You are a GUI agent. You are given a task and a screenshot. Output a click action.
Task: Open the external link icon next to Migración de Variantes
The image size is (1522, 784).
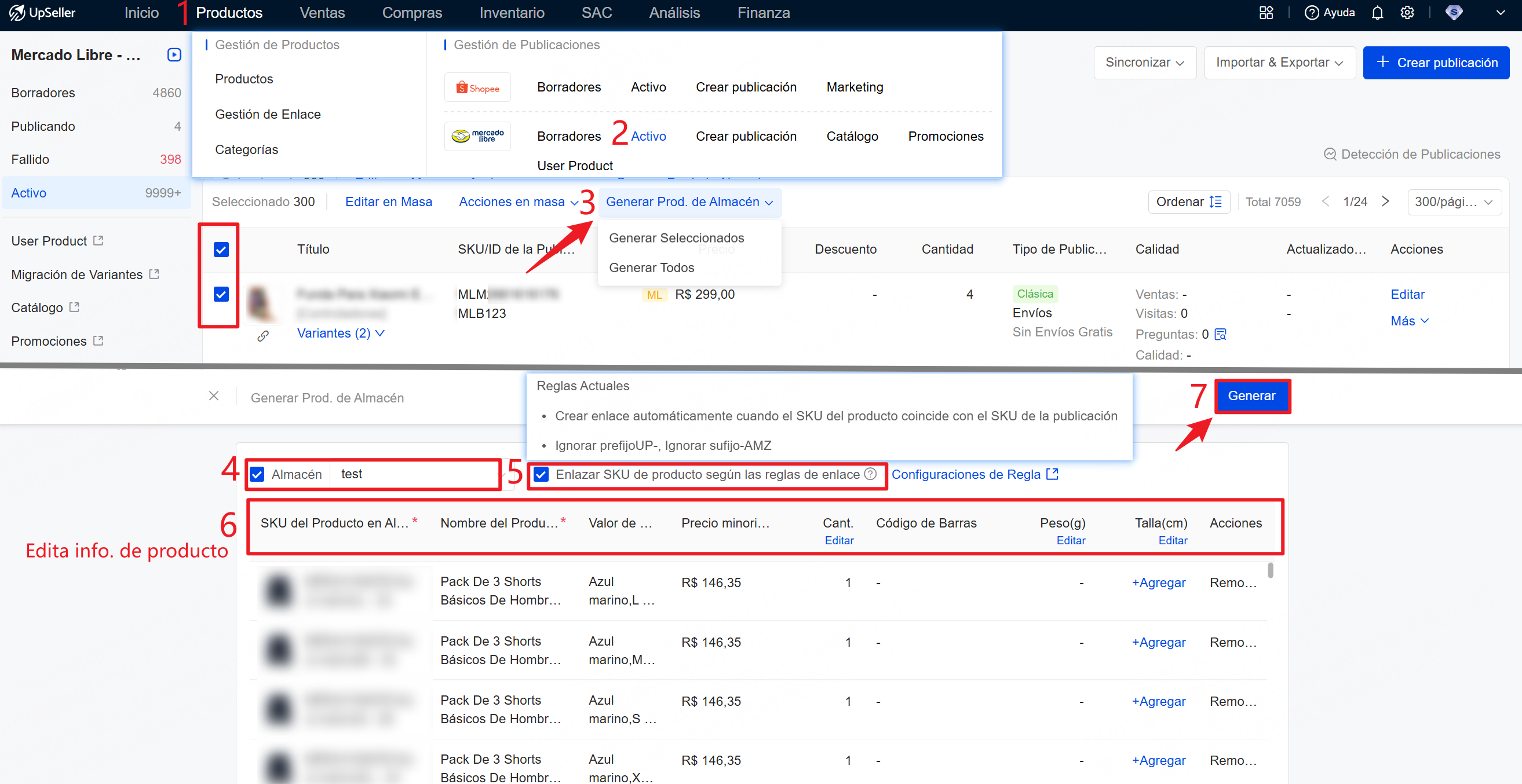coord(154,274)
